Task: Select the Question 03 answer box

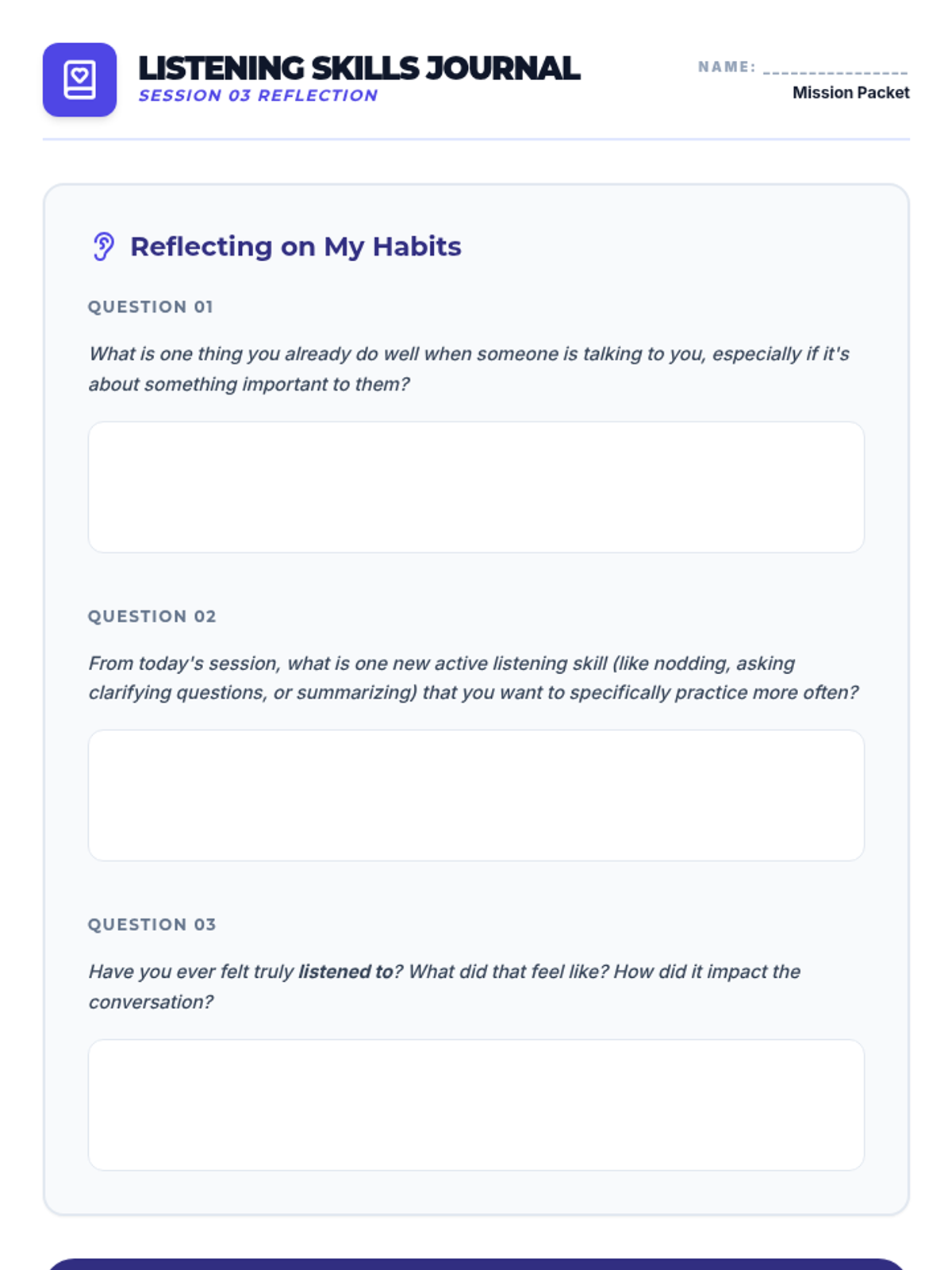Action: (476, 1104)
